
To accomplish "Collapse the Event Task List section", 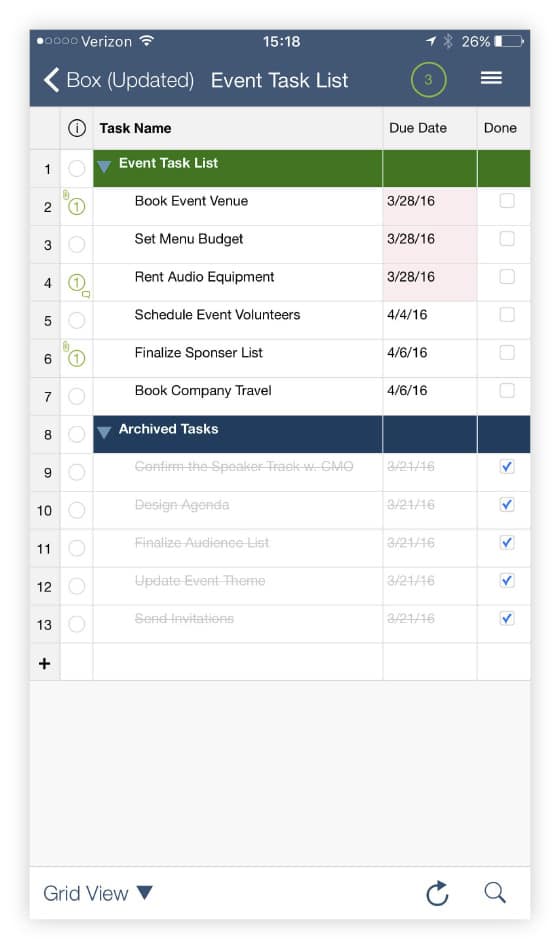I will pos(104,166).
